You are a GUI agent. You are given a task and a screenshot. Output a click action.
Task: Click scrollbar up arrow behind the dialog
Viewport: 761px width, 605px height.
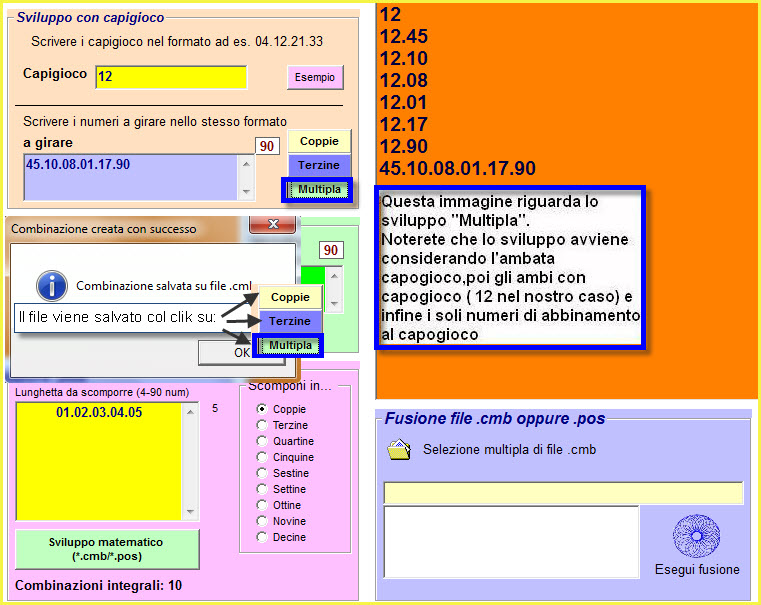click(334, 276)
